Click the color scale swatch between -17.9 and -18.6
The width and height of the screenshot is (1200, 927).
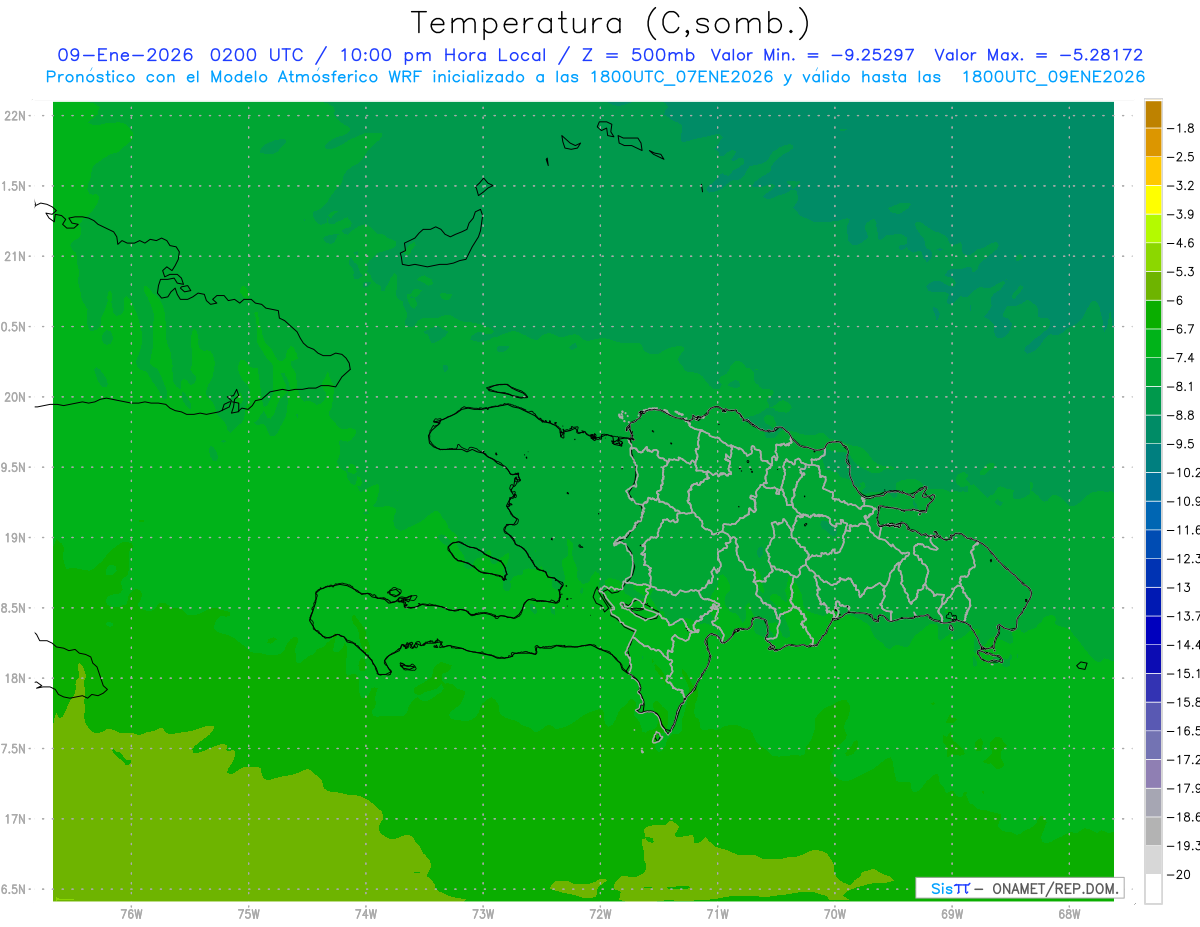[x=1153, y=803]
